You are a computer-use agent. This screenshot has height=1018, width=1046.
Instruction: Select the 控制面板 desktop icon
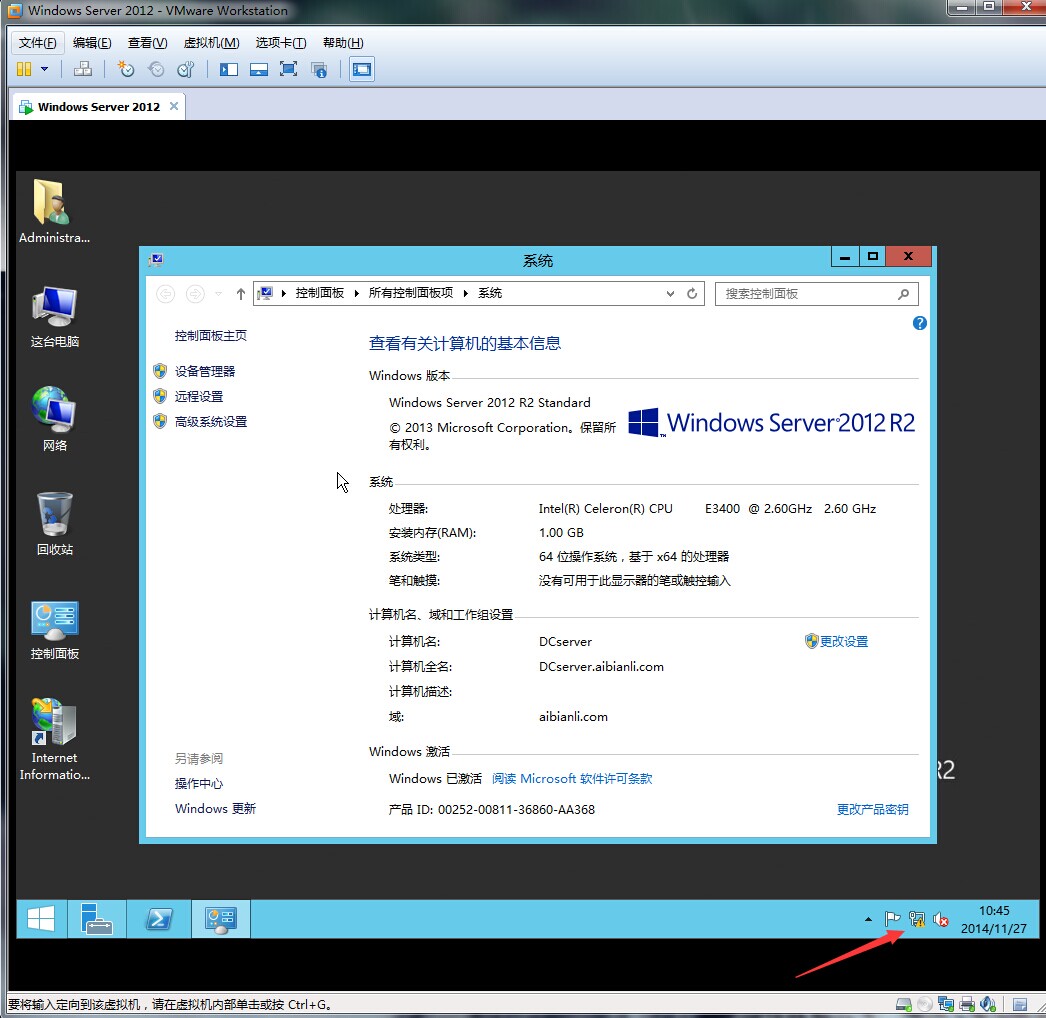coord(55,630)
